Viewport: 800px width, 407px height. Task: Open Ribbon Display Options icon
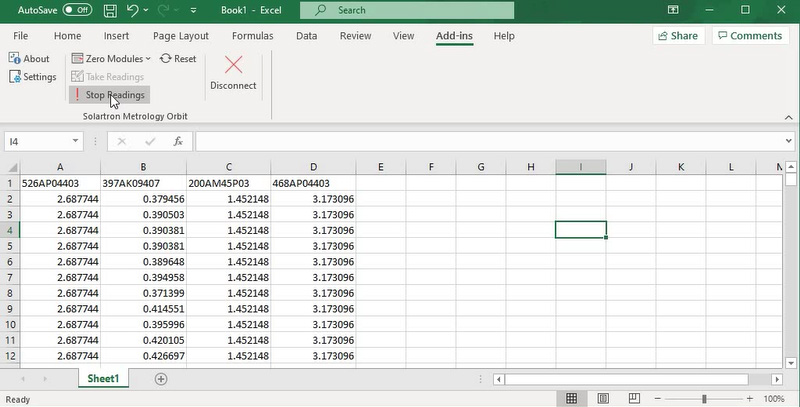673,10
